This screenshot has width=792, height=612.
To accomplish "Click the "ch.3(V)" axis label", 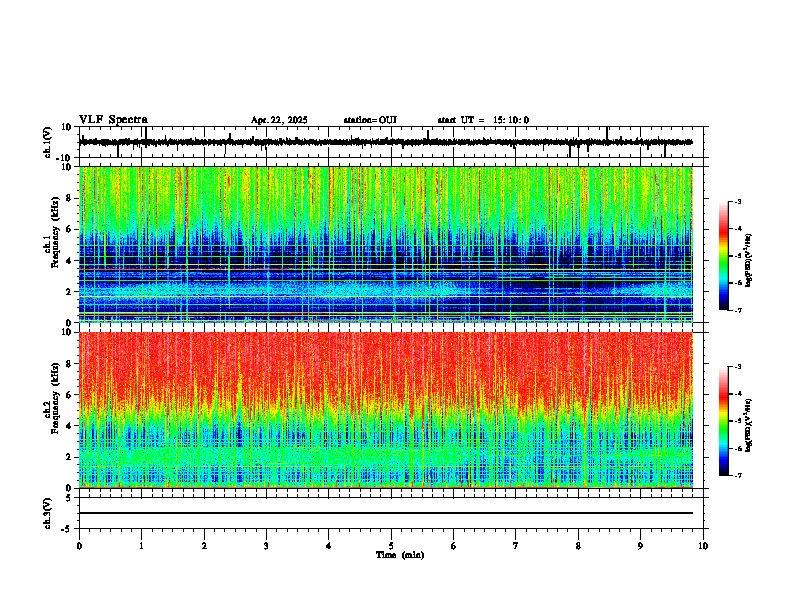I will 48,513.
